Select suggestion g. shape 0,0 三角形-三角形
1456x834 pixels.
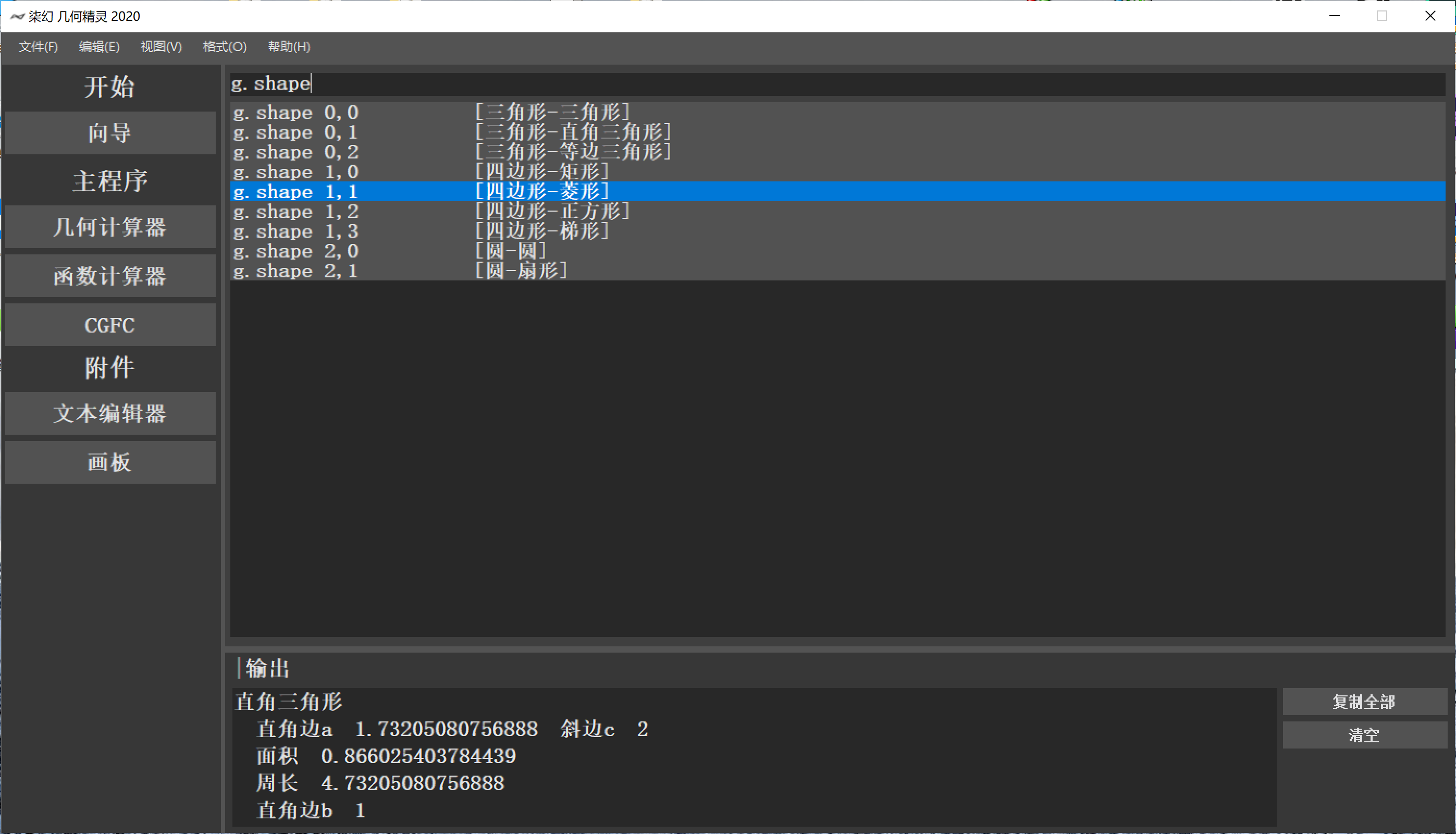(837, 112)
